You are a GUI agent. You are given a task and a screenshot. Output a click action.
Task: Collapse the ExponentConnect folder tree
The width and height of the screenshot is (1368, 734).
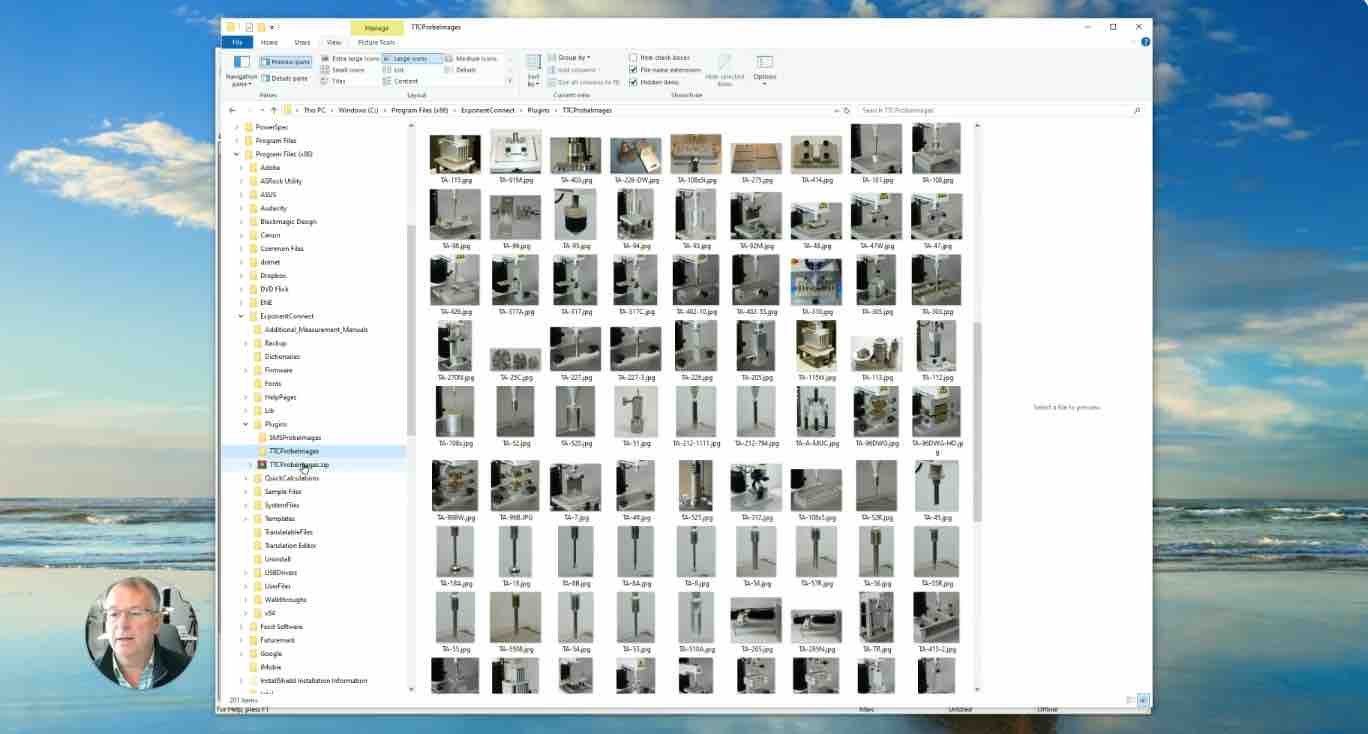tap(239, 316)
